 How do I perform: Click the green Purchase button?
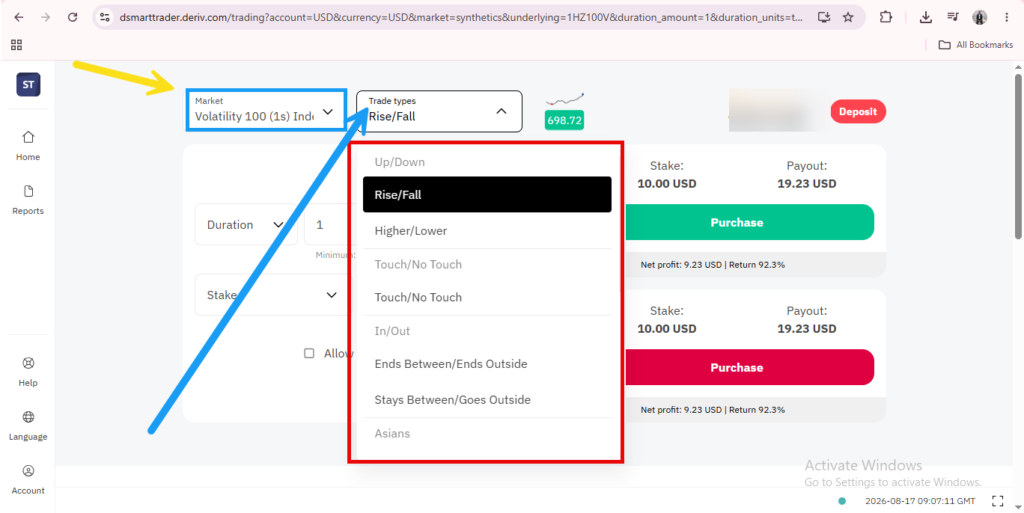750,222
